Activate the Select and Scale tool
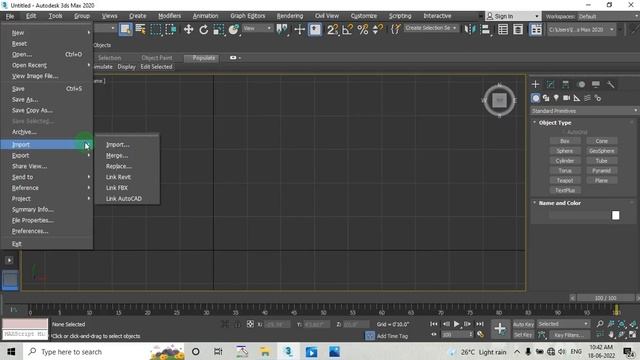640x360 pixels. tap(218, 29)
